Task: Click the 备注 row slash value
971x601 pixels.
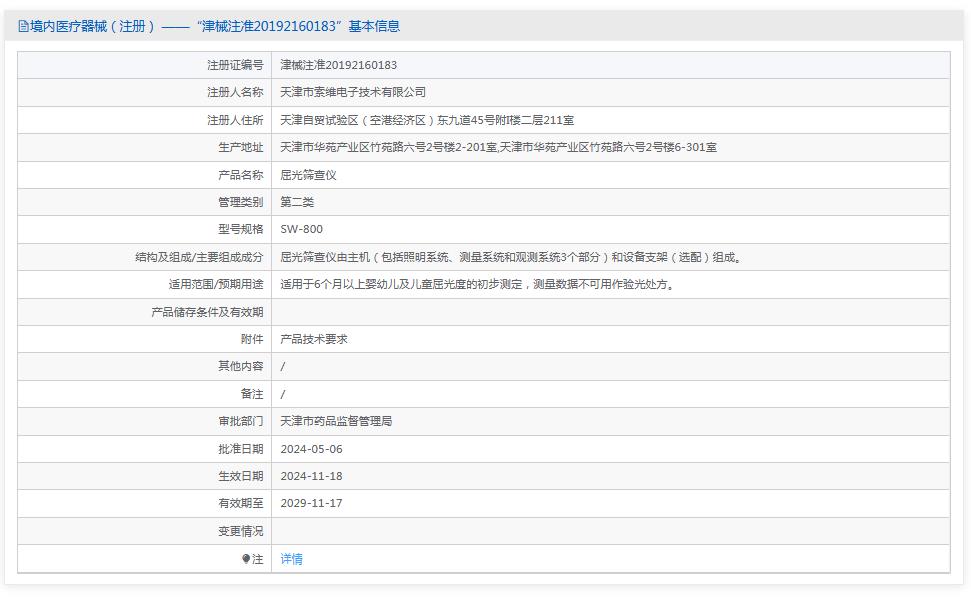Action: pyautogui.click(x=284, y=393)
